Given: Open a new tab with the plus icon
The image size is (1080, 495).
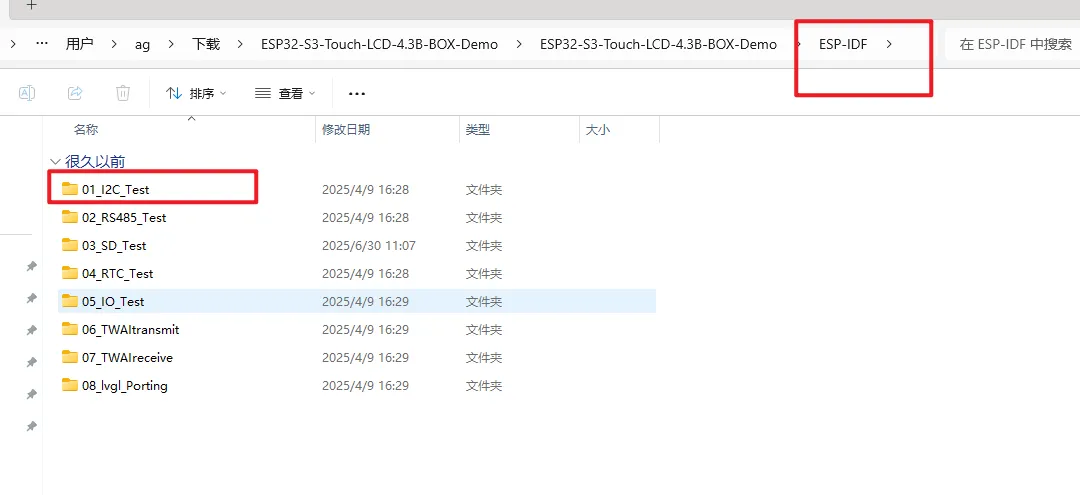Looking at the screenshot, I should click(x=31, y=5).
